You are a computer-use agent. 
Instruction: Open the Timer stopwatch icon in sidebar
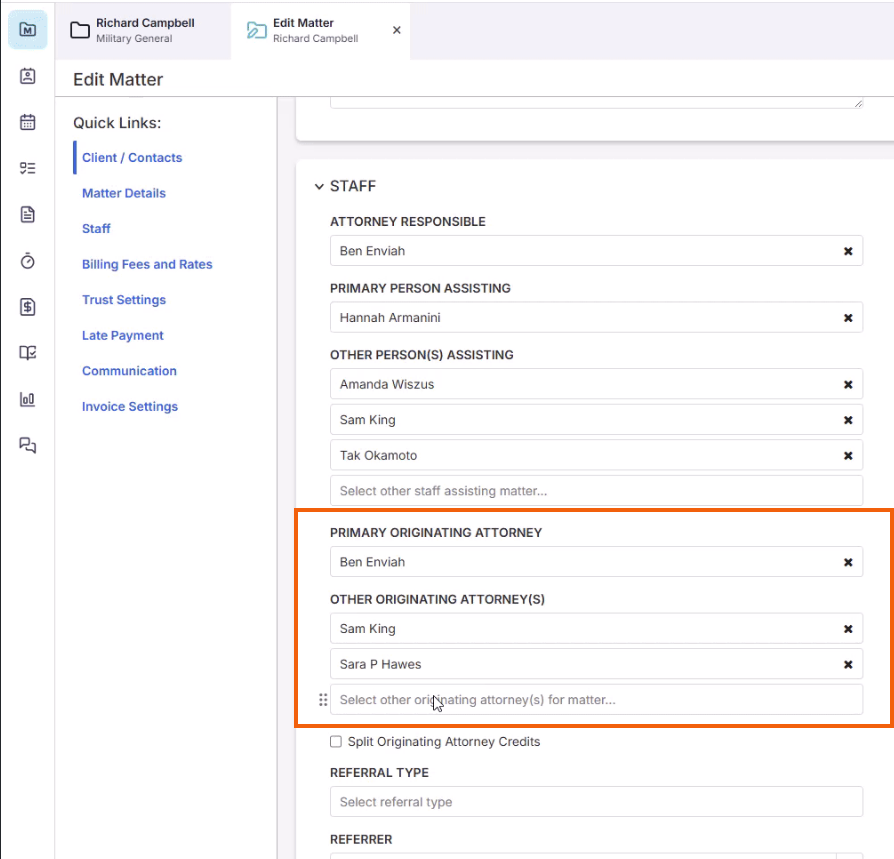pyautogui.click(x=27, y=260)
